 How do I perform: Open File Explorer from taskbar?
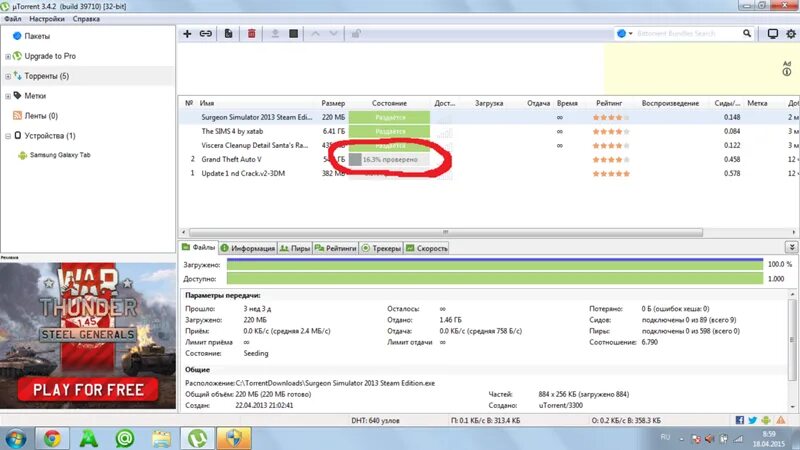[161, 438]
